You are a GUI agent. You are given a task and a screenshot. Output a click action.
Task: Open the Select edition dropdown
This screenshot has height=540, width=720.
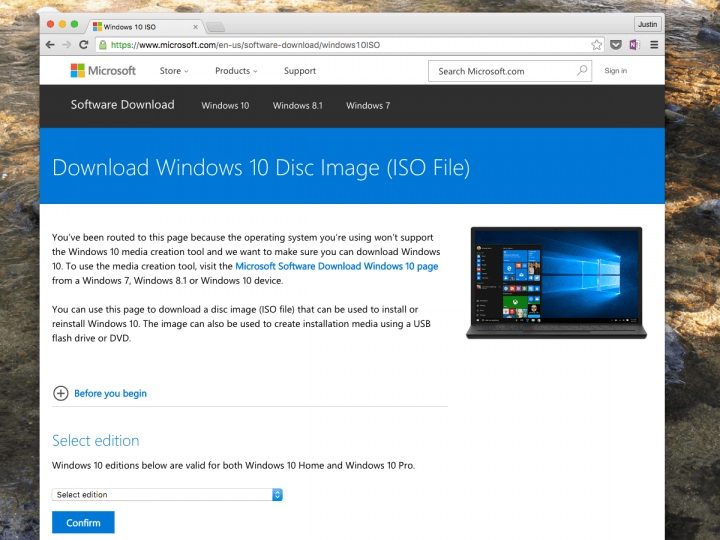(167, 495)
